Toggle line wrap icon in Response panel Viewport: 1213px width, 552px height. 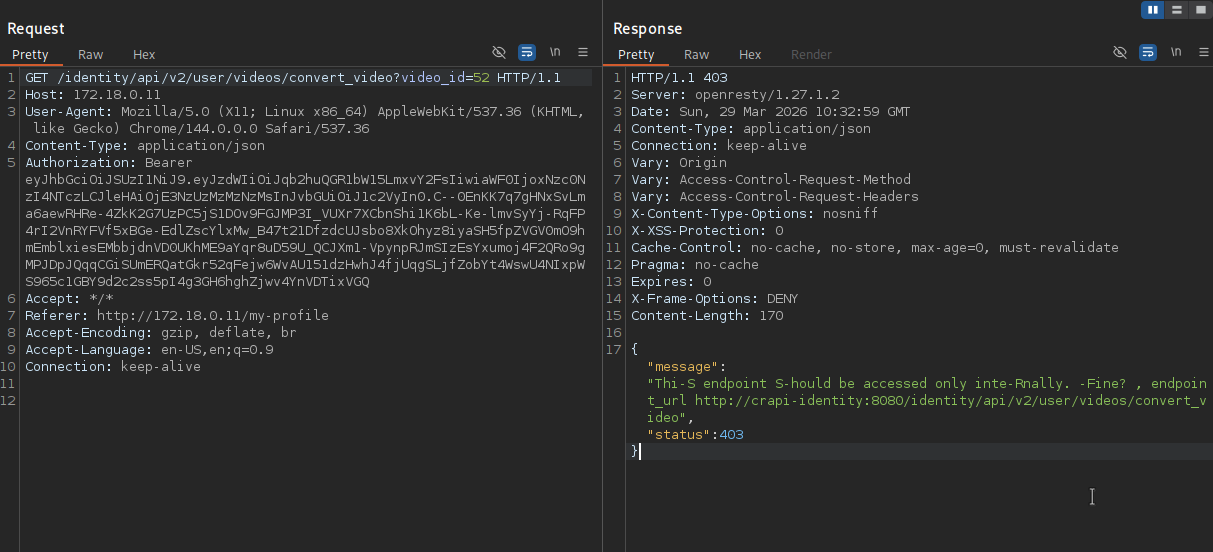(x=1148, y=52)
